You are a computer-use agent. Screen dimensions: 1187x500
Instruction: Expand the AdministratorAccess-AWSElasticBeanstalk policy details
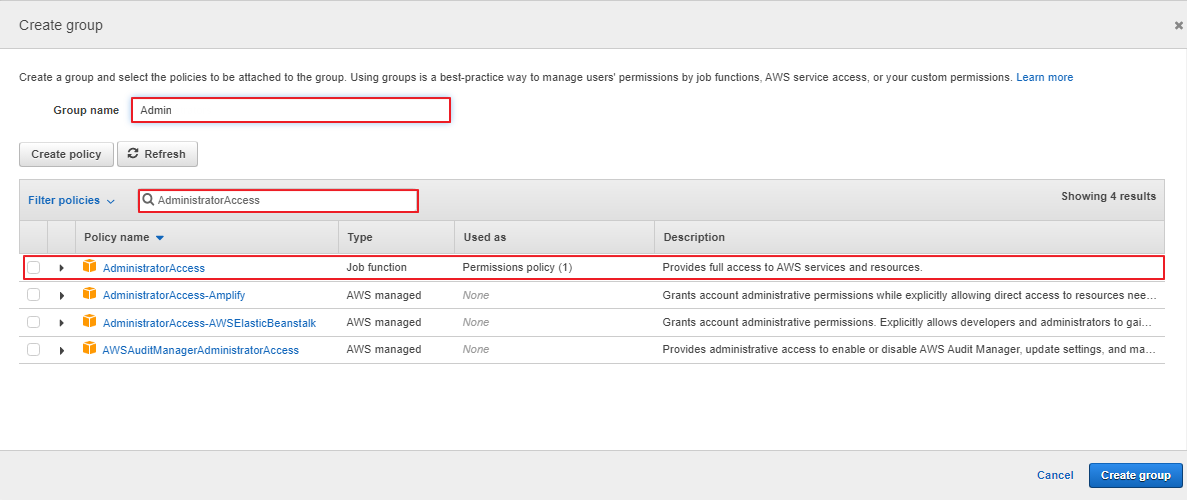point(61,323)
